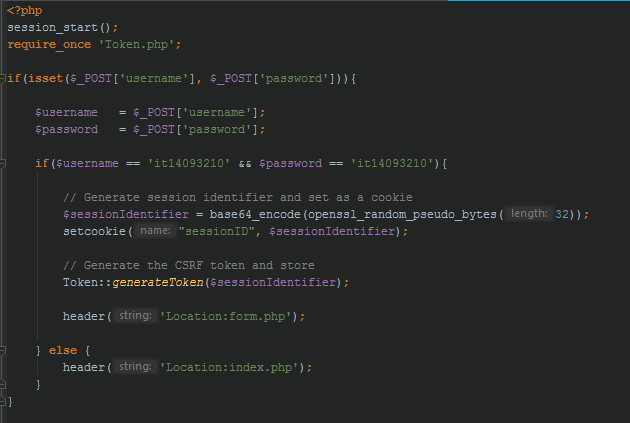Click 'password' key inside the isset call

[x=294, y=78]
